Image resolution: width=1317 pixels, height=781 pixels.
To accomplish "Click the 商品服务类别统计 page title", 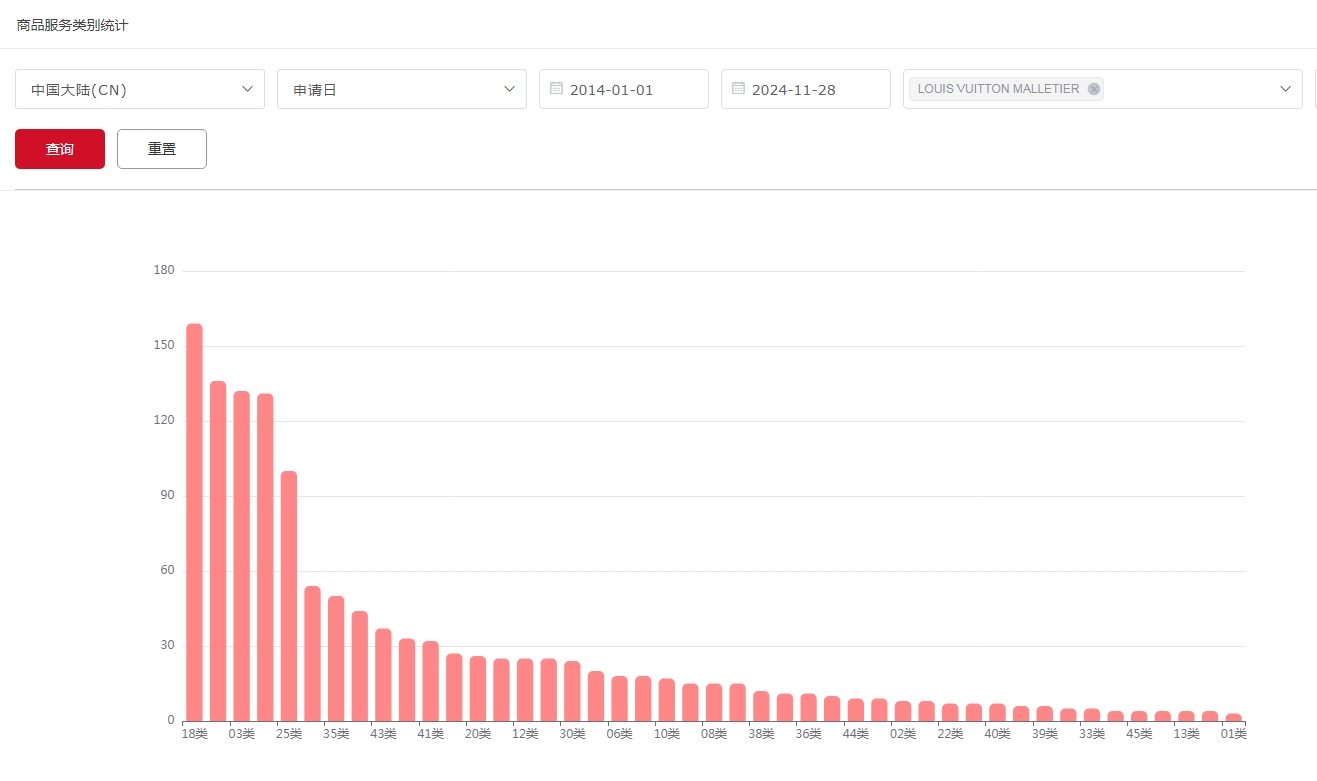I will (72, 25).
